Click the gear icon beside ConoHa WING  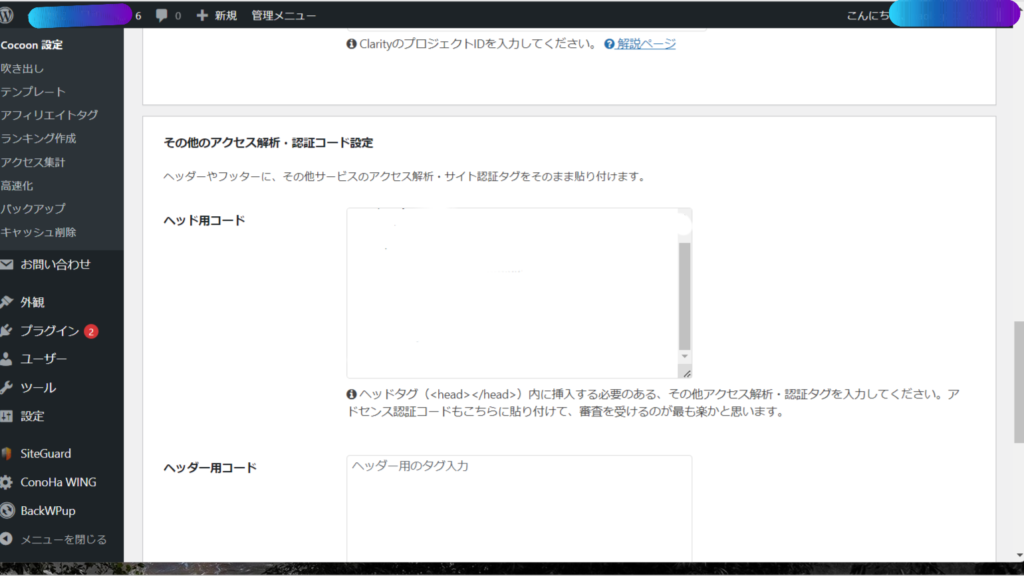coord(7,483)
